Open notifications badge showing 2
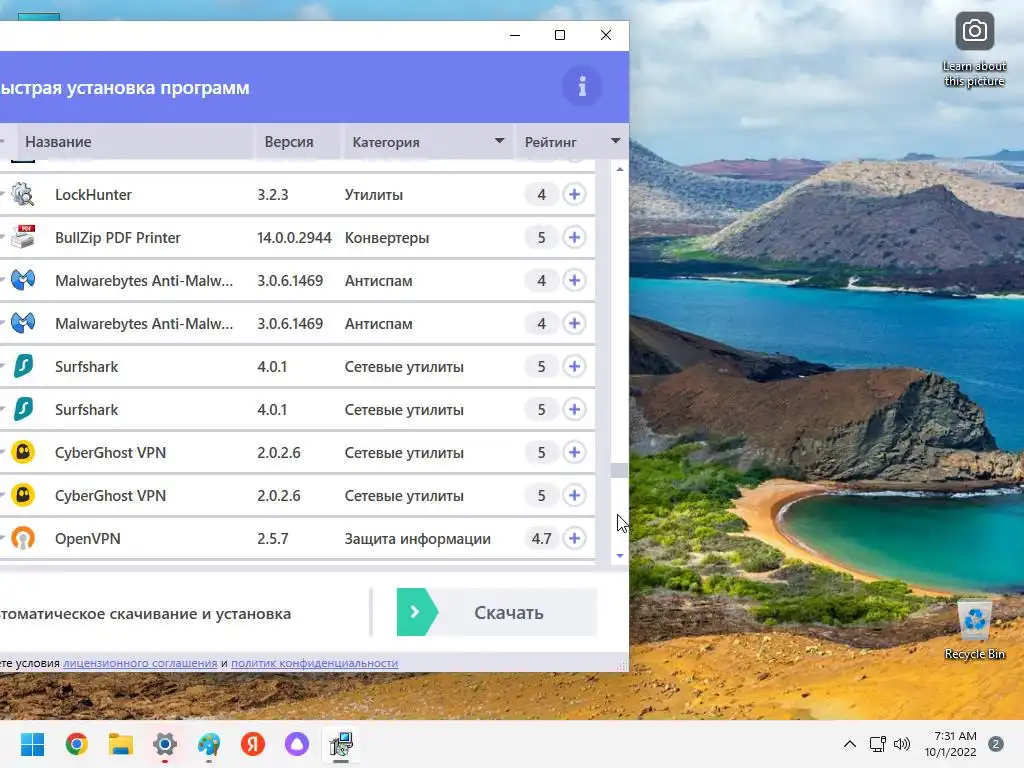The height and width of the screenshot is (768, 1024). tap(996, 744)
